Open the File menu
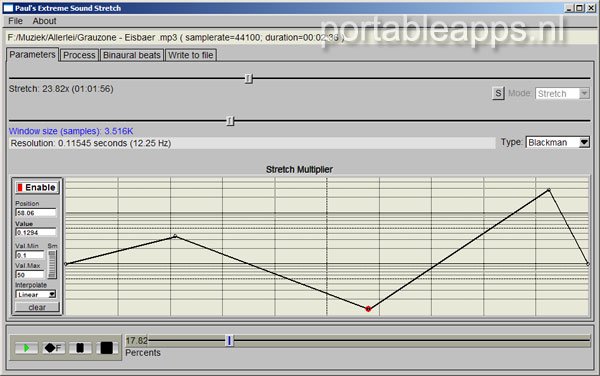 [x=15, y=21]
